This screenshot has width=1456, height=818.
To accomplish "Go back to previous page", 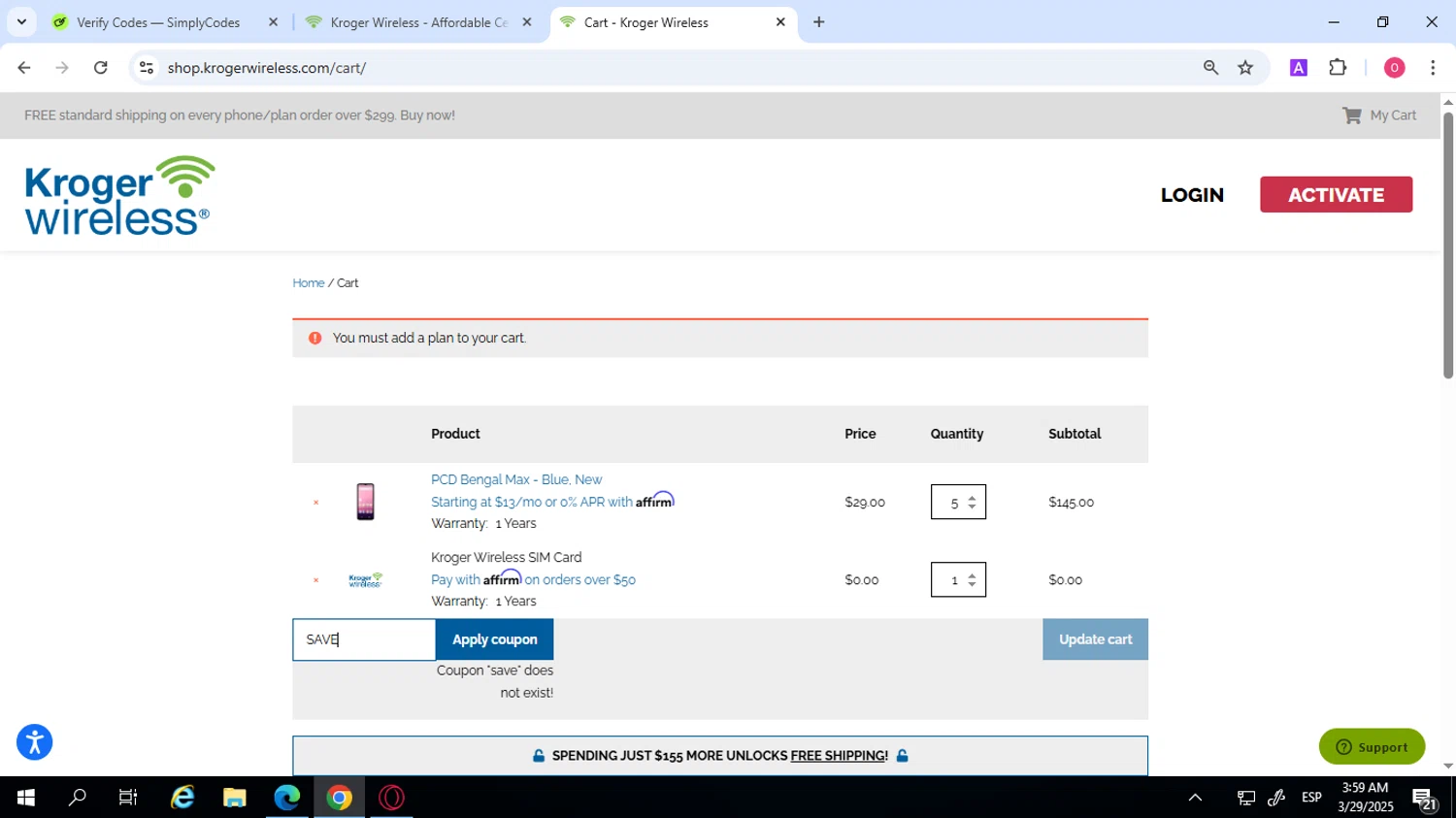I will point(24,68).
